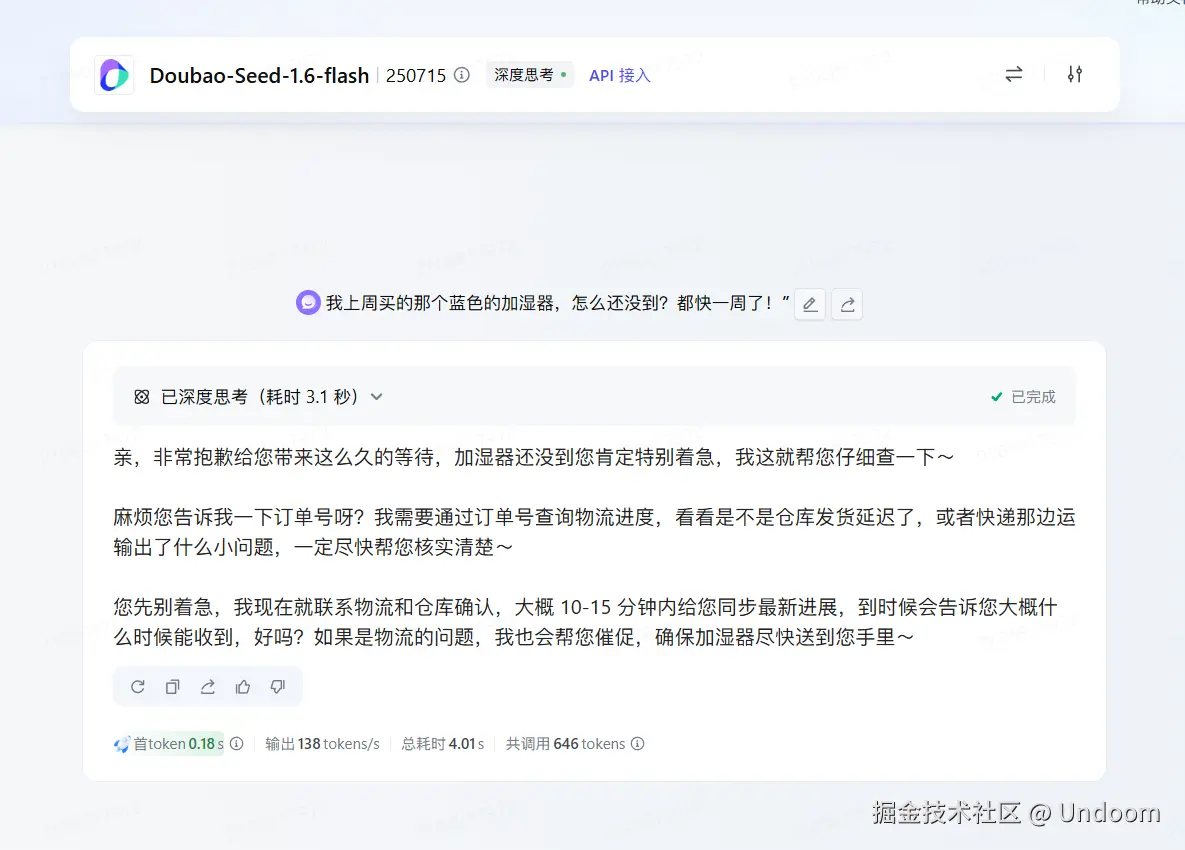Expand the 已深度思考 thinking details
Image resolution: width=1185 pixels, height=850 pixels.
pyautogui.click(x=376, y=397)
